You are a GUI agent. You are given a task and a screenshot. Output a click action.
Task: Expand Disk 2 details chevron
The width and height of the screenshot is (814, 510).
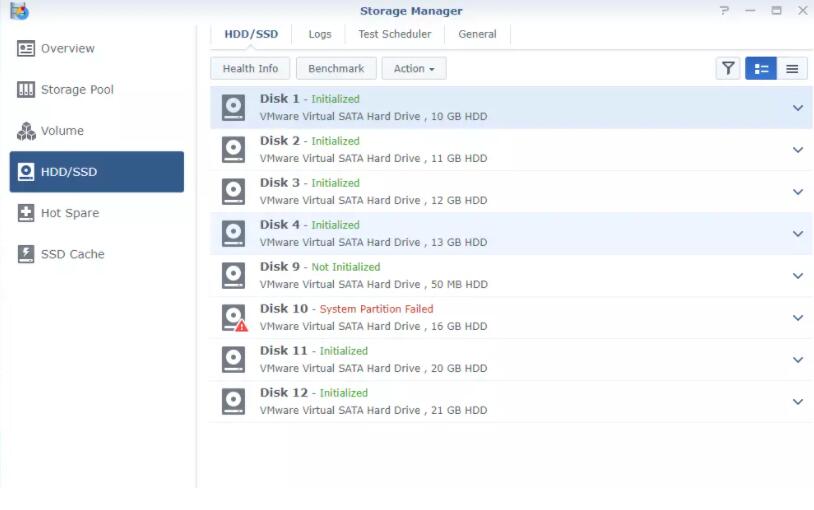[797, 150]
